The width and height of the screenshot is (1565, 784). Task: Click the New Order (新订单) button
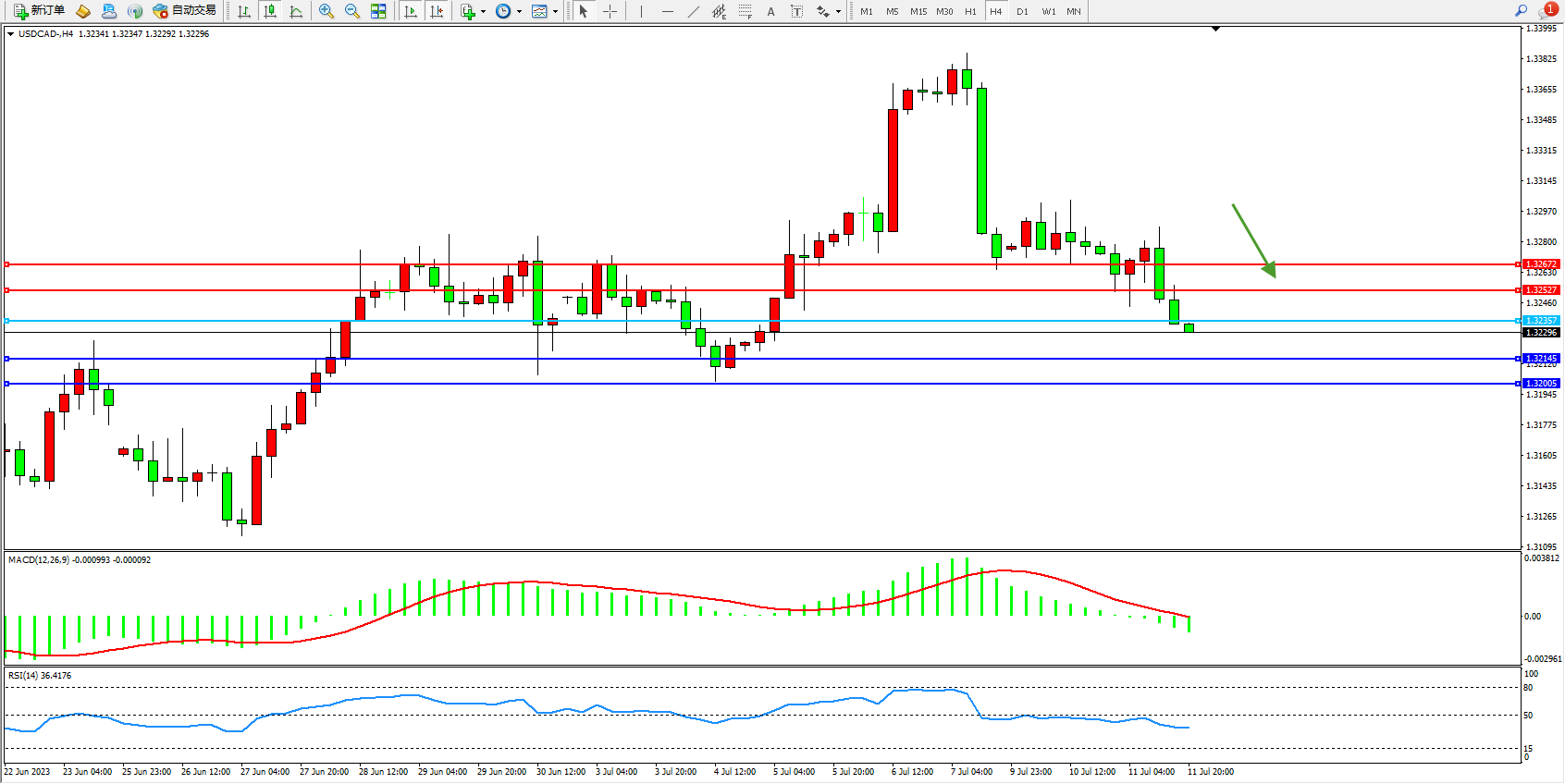[39, 11]
